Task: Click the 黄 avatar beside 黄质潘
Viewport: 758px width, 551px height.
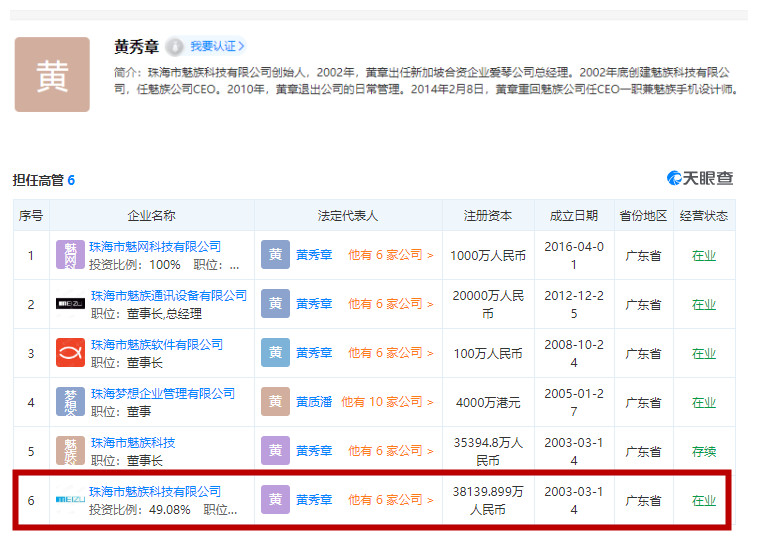Action: [276, 402]
